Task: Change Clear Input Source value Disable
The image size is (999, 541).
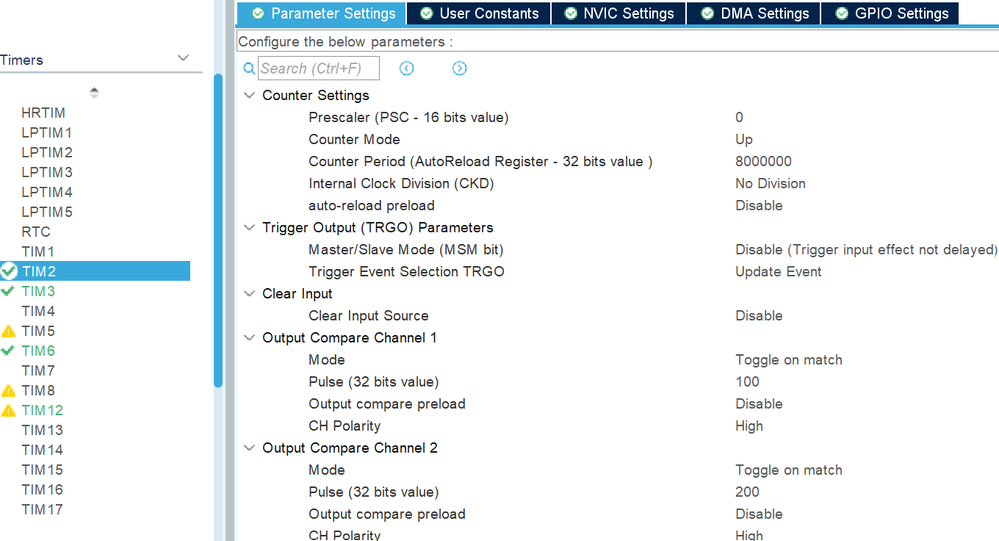Action: click(x=759, y=316)
